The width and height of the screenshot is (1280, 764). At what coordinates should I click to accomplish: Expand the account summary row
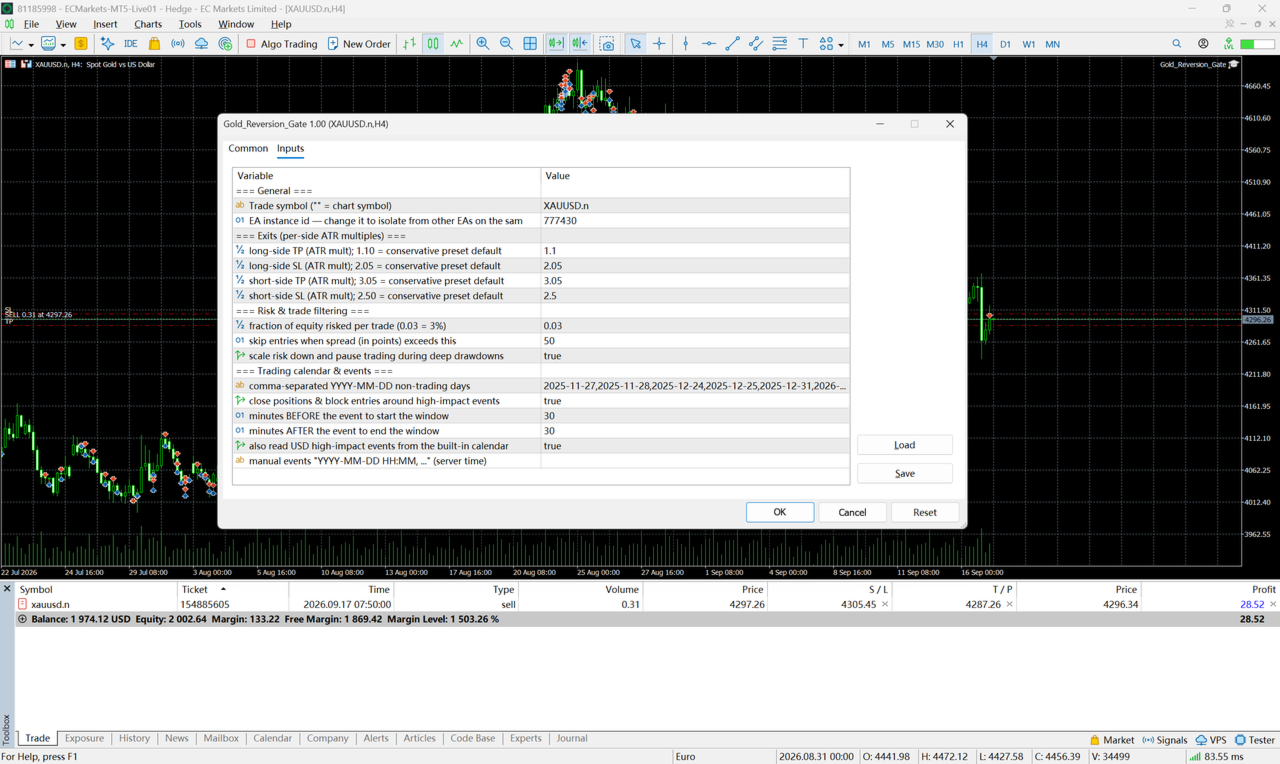(22, 619)
